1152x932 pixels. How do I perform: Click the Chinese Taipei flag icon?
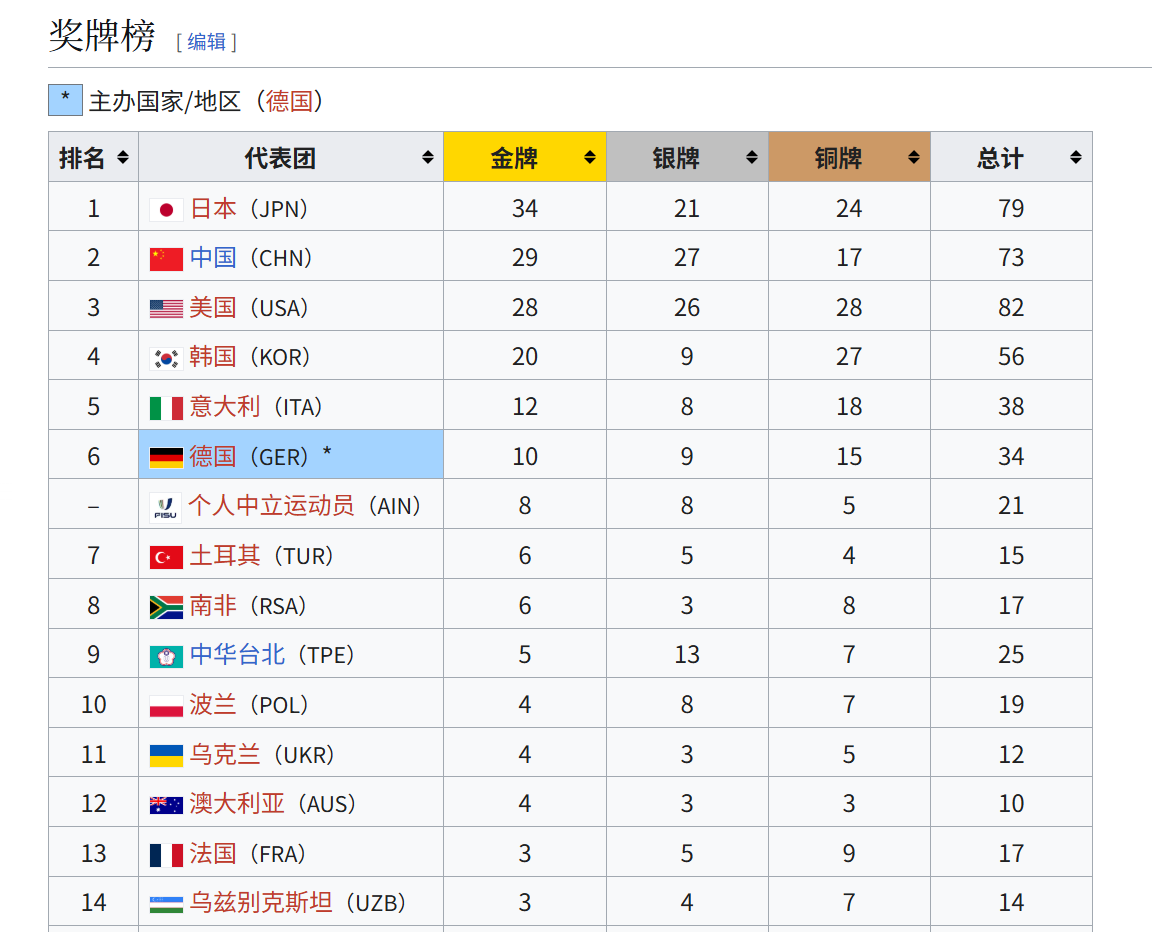(166, 657)
